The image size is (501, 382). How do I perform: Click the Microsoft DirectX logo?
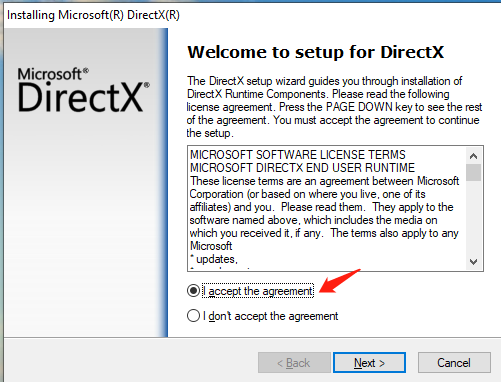83,89
